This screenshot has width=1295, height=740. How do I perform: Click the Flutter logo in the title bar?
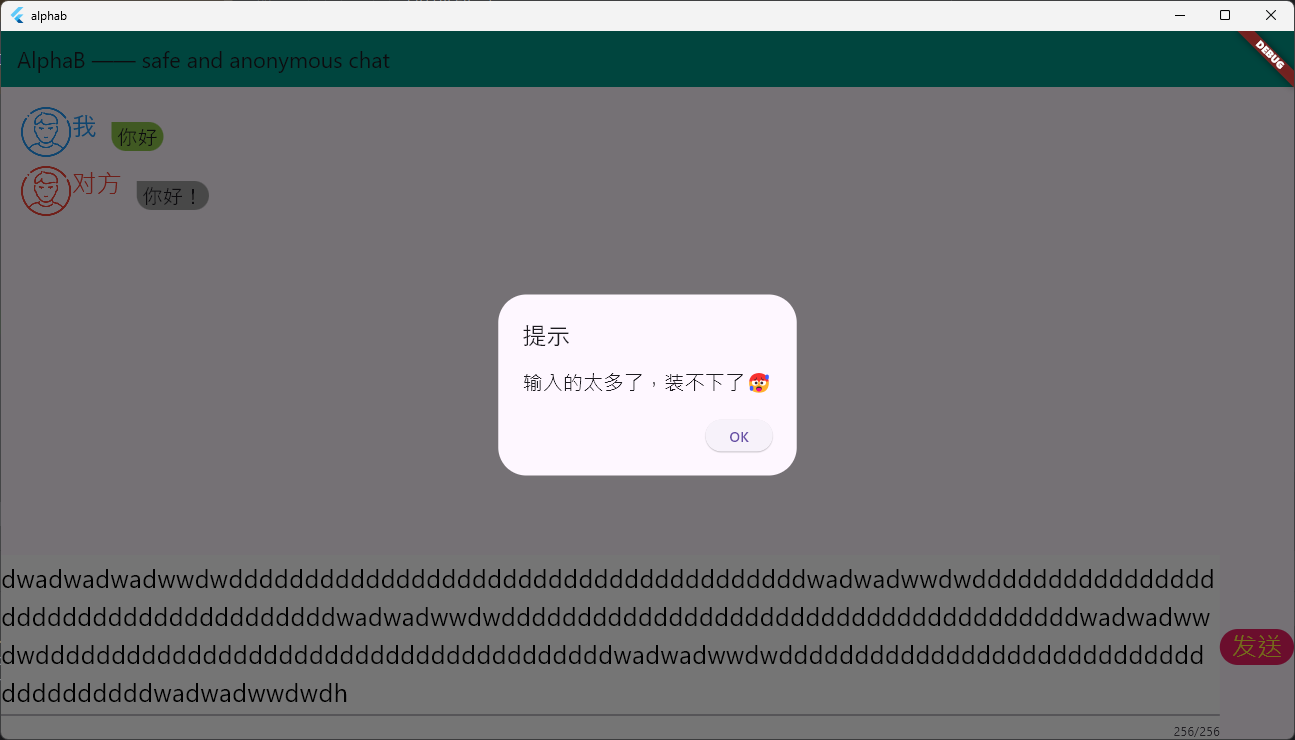pos(17,15)
